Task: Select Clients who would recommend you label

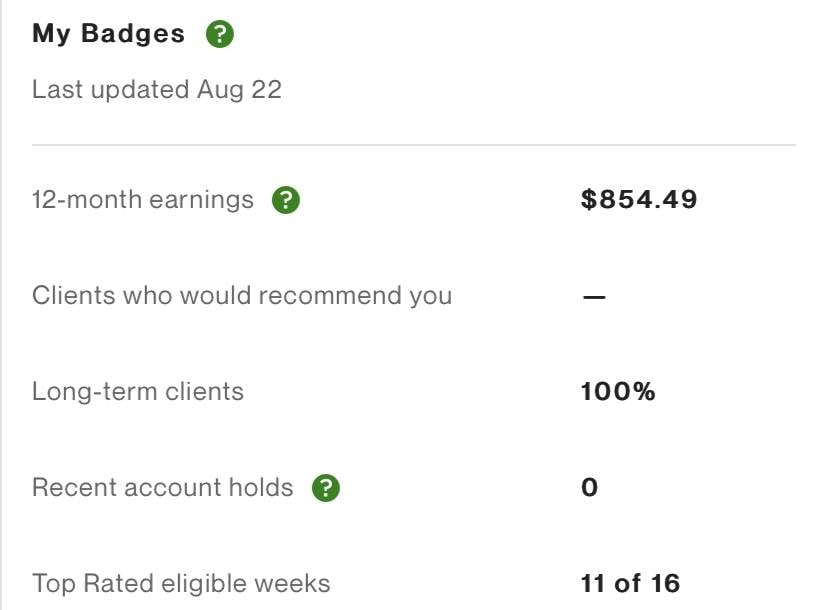Action: [242, 296]
